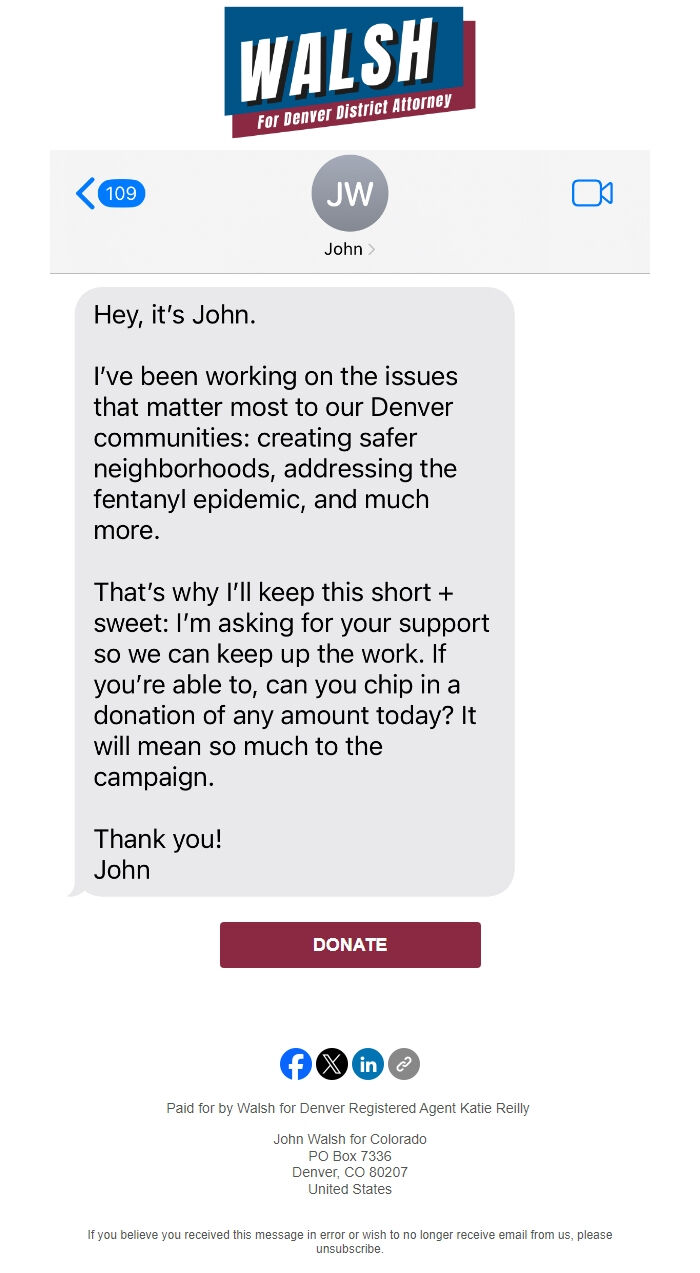Click the 109 unread messages badge
Image resolution: width=700 pixels, height=1273 pixels.
click(120, 193)
